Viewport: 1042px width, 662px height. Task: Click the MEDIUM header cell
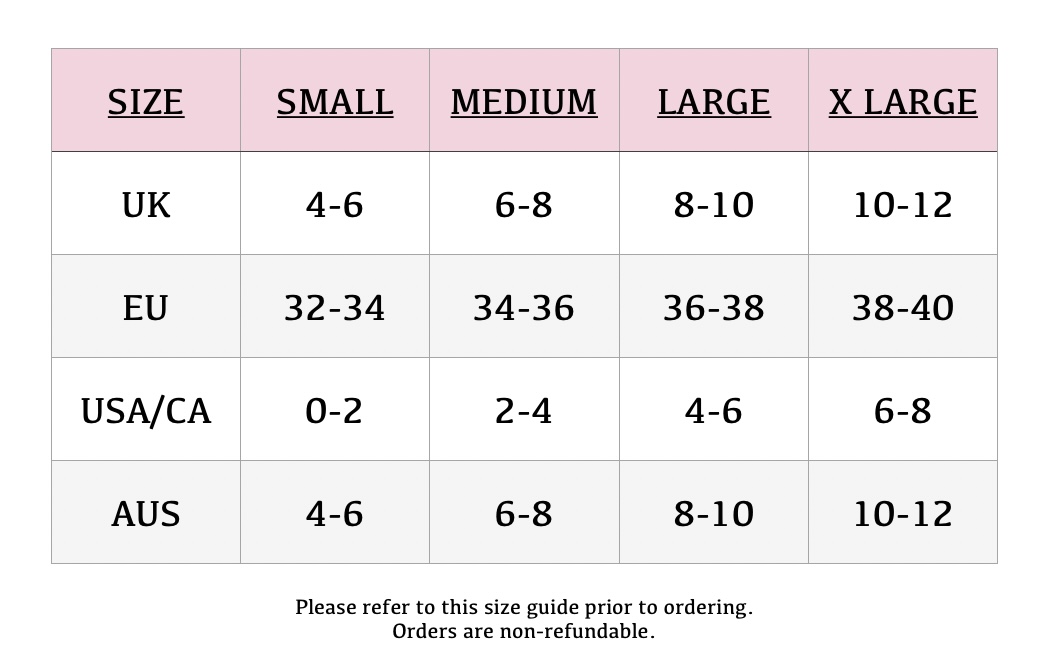coord(524,102)
